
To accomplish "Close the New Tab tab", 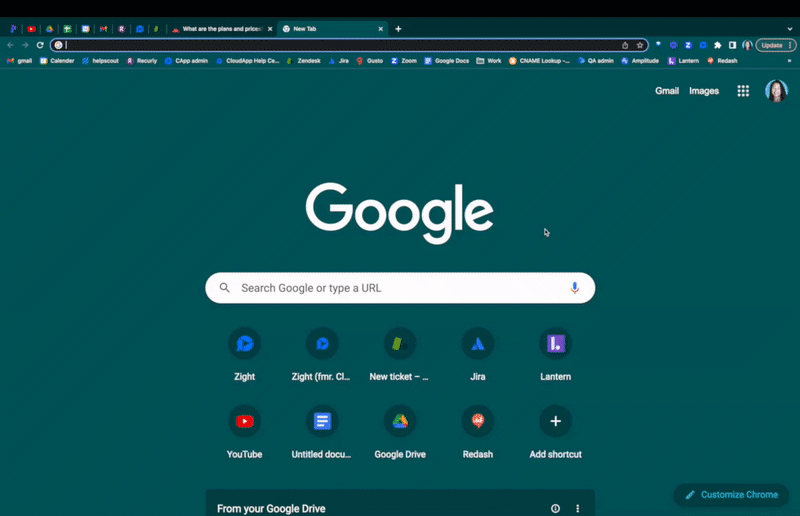I will pos(381,29).
